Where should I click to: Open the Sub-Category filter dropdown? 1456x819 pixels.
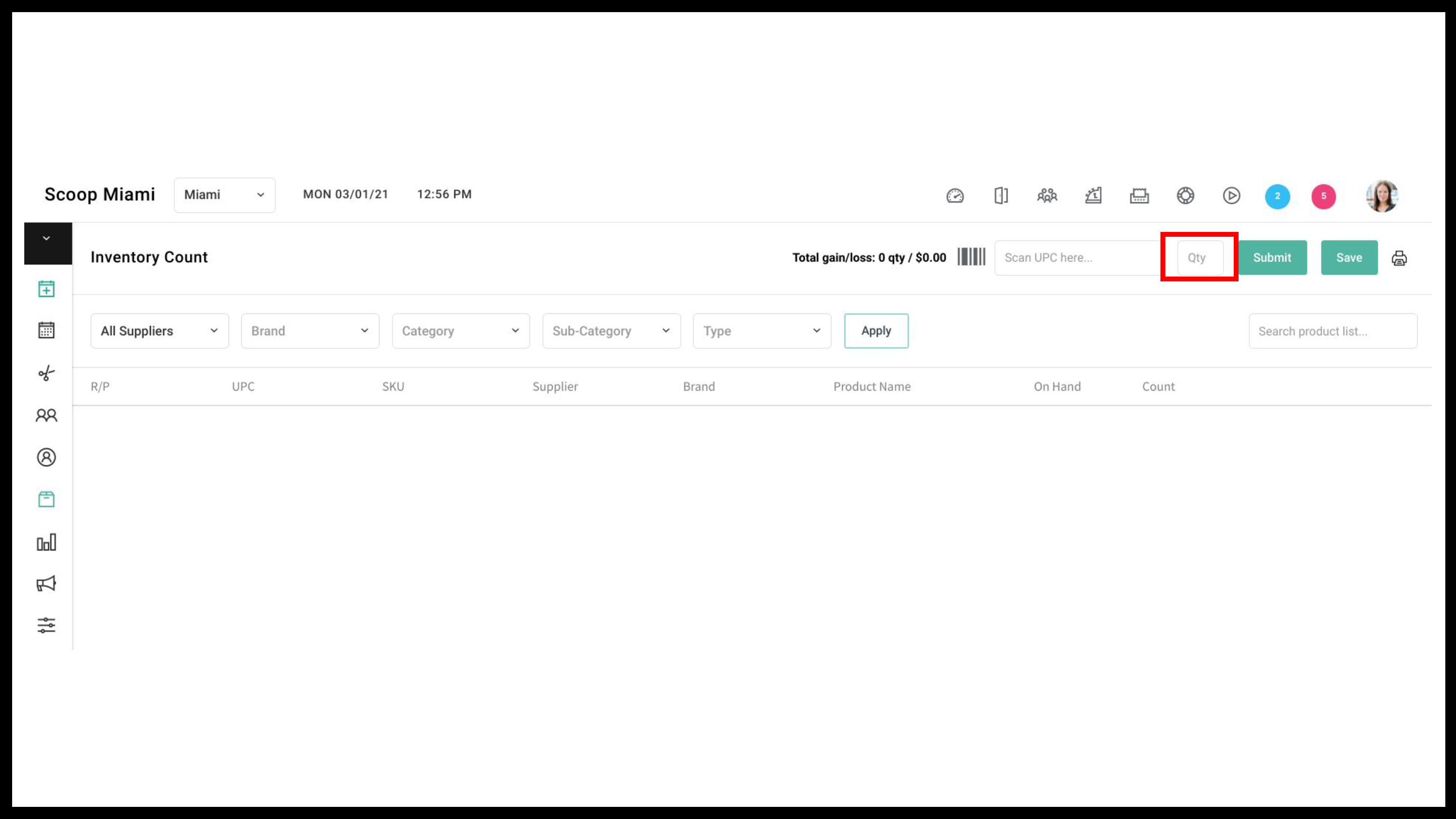[x=612, y=330]
